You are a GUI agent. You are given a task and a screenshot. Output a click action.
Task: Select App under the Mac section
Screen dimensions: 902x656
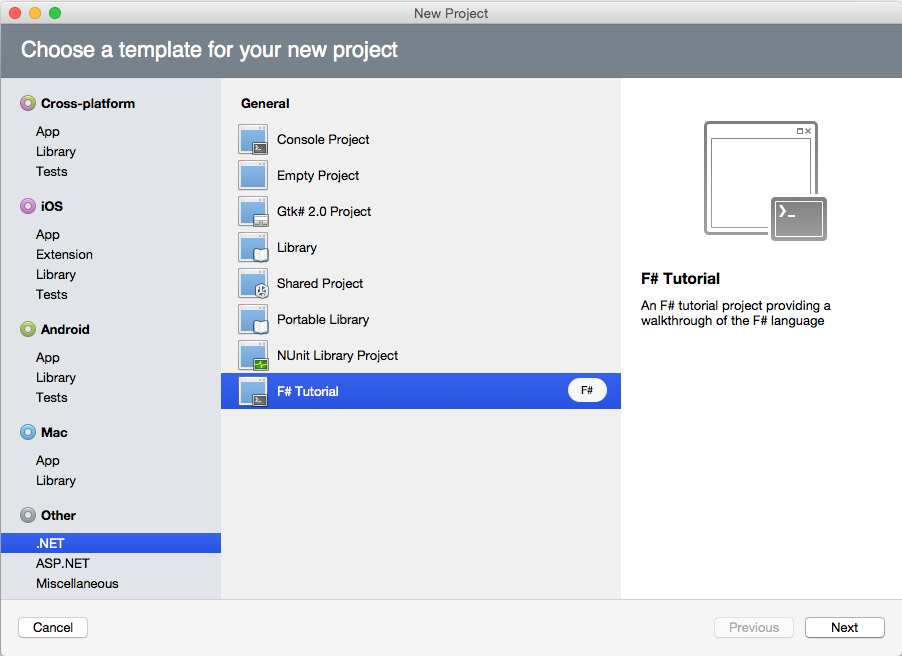(x=47, y=460)
